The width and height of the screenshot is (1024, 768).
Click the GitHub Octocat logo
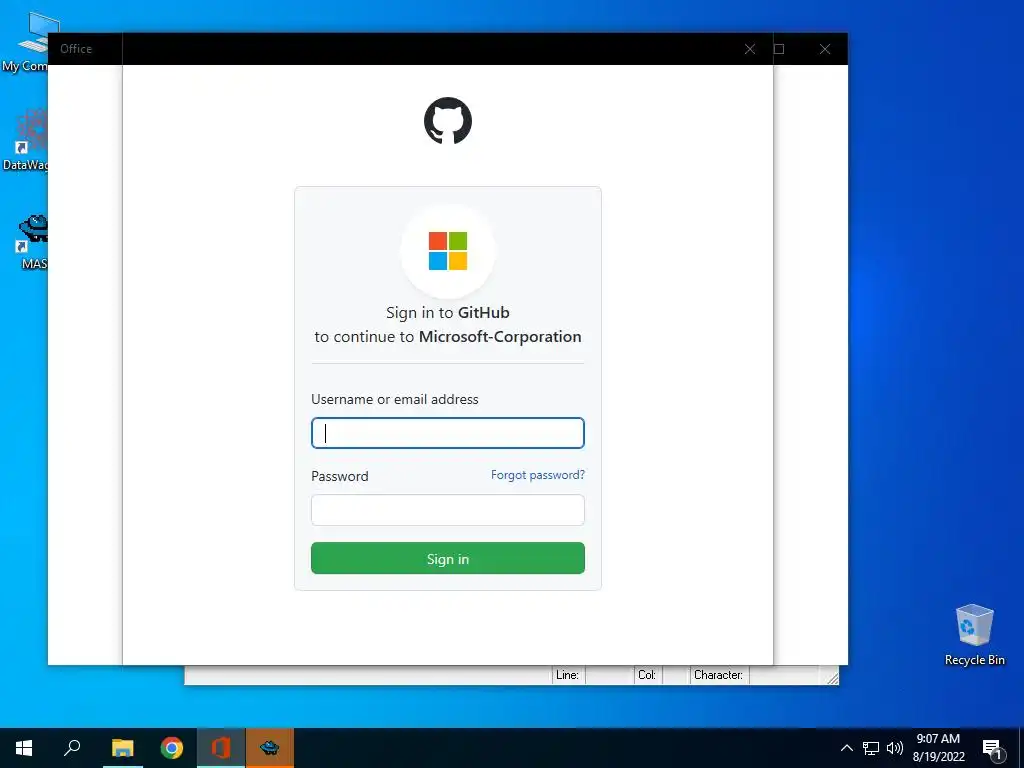point(447,121)
